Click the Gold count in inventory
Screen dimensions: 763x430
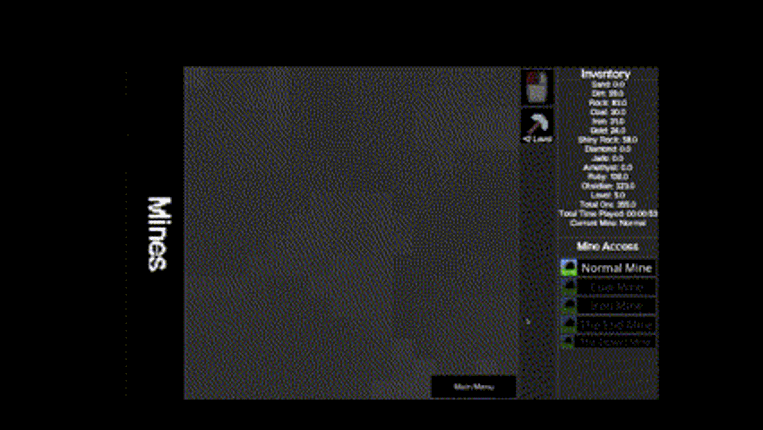click(608, 130)
